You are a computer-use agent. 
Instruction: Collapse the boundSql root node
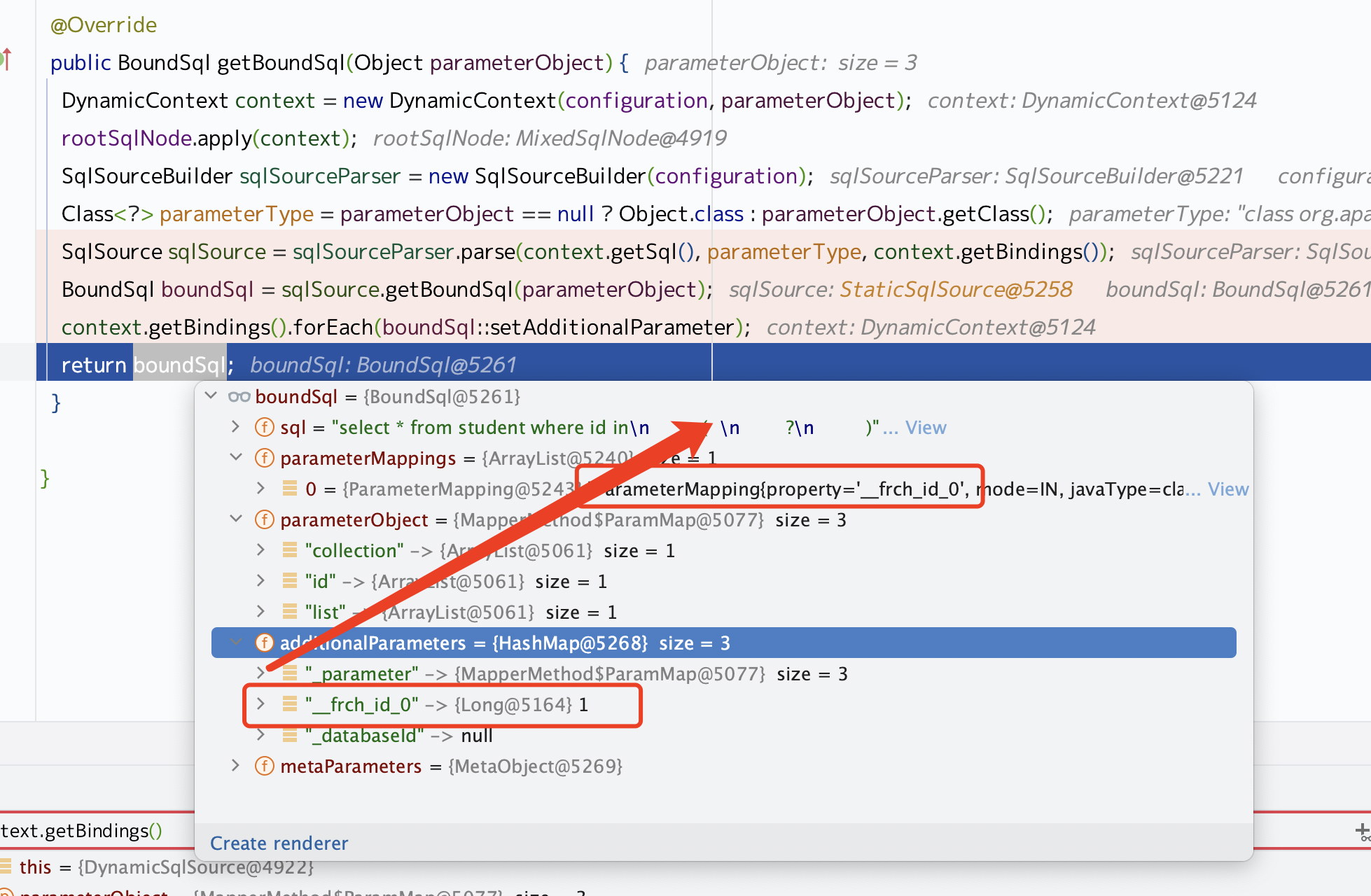tap(211, 396)
